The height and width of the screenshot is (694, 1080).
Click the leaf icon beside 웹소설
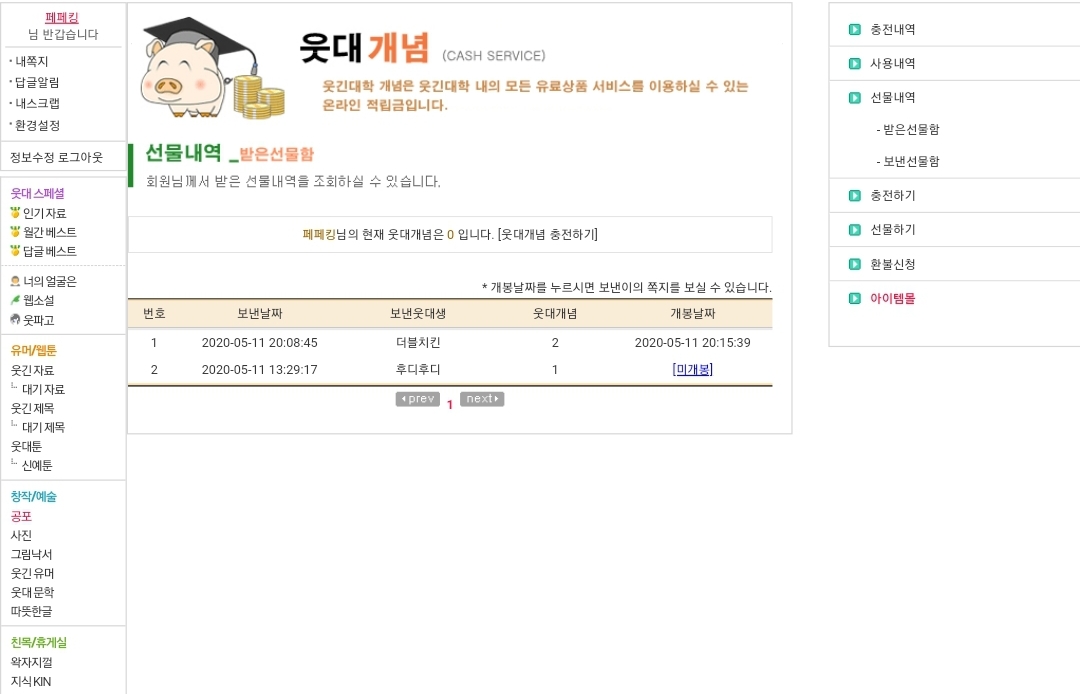tap(15, 300)
